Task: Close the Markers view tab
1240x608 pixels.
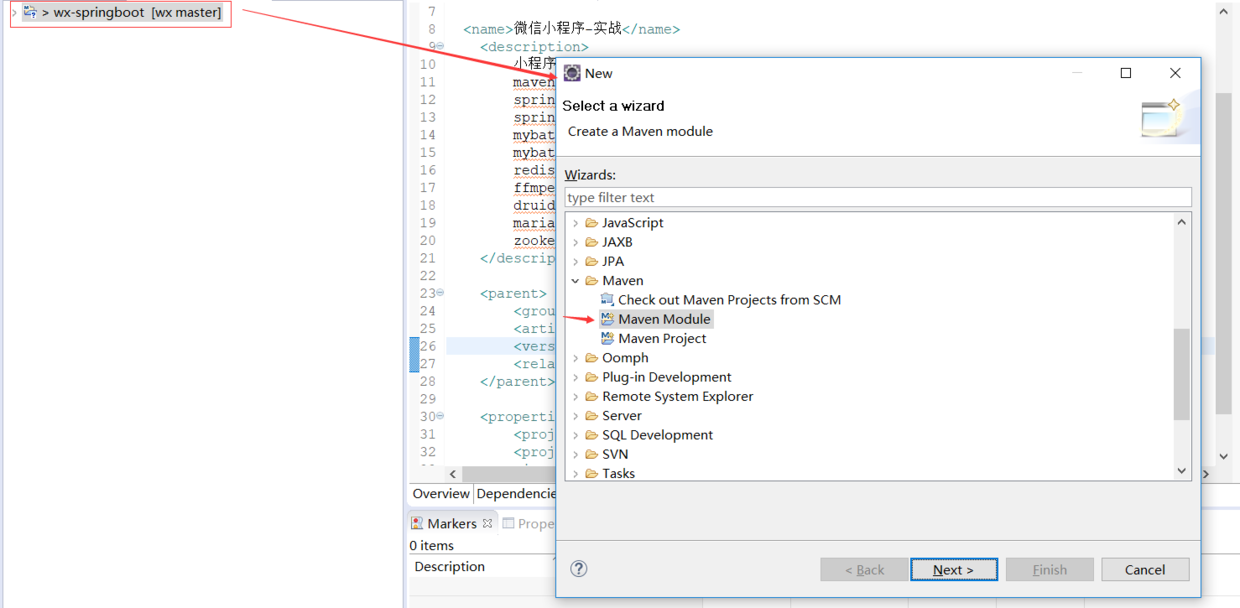Action: tap(488, 523)
